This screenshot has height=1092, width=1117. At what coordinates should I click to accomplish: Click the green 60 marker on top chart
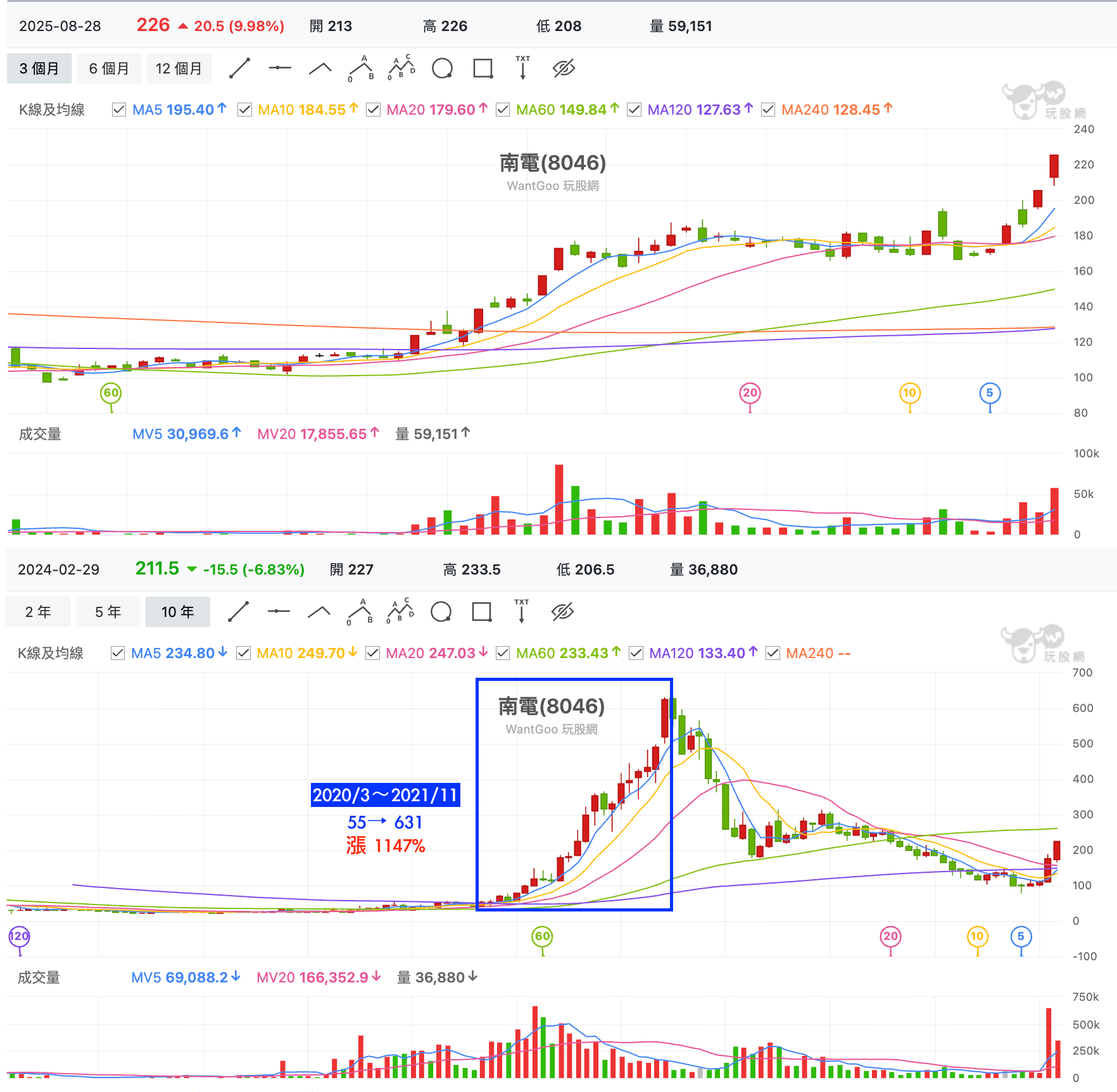[x=111, y=393]
